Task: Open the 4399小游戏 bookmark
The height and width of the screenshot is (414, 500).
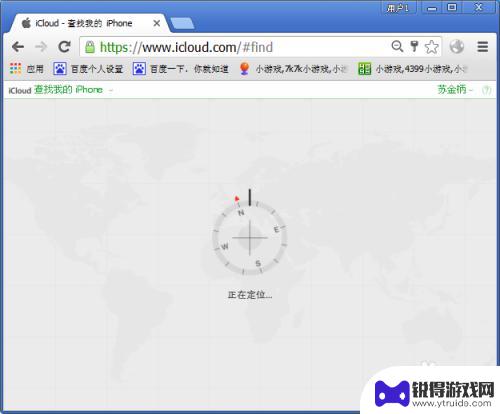Action: [413, 69]
